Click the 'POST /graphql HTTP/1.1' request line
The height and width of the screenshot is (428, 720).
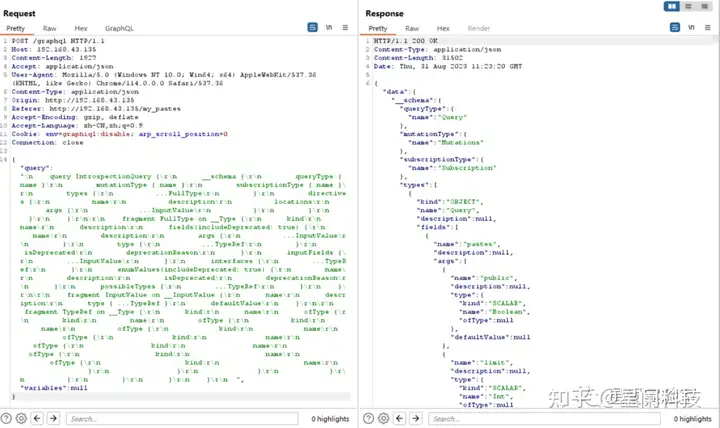point(58,41)
